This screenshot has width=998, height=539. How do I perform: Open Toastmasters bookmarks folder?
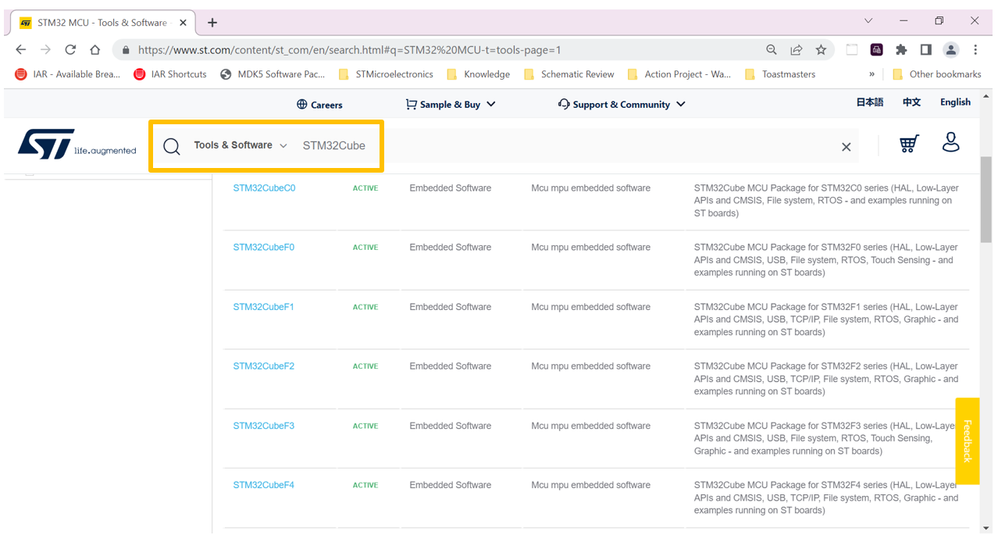coord(780,74)
